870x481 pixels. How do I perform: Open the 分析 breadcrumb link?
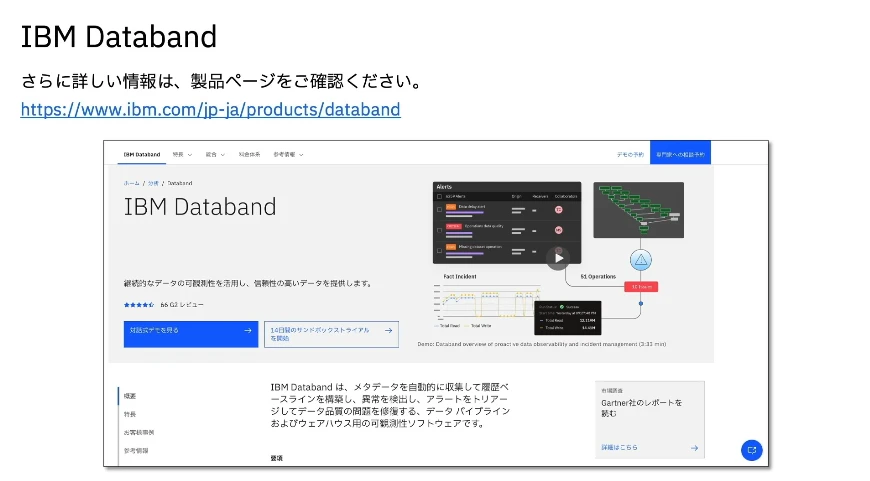pyautogui.click(x=153, y=183)
